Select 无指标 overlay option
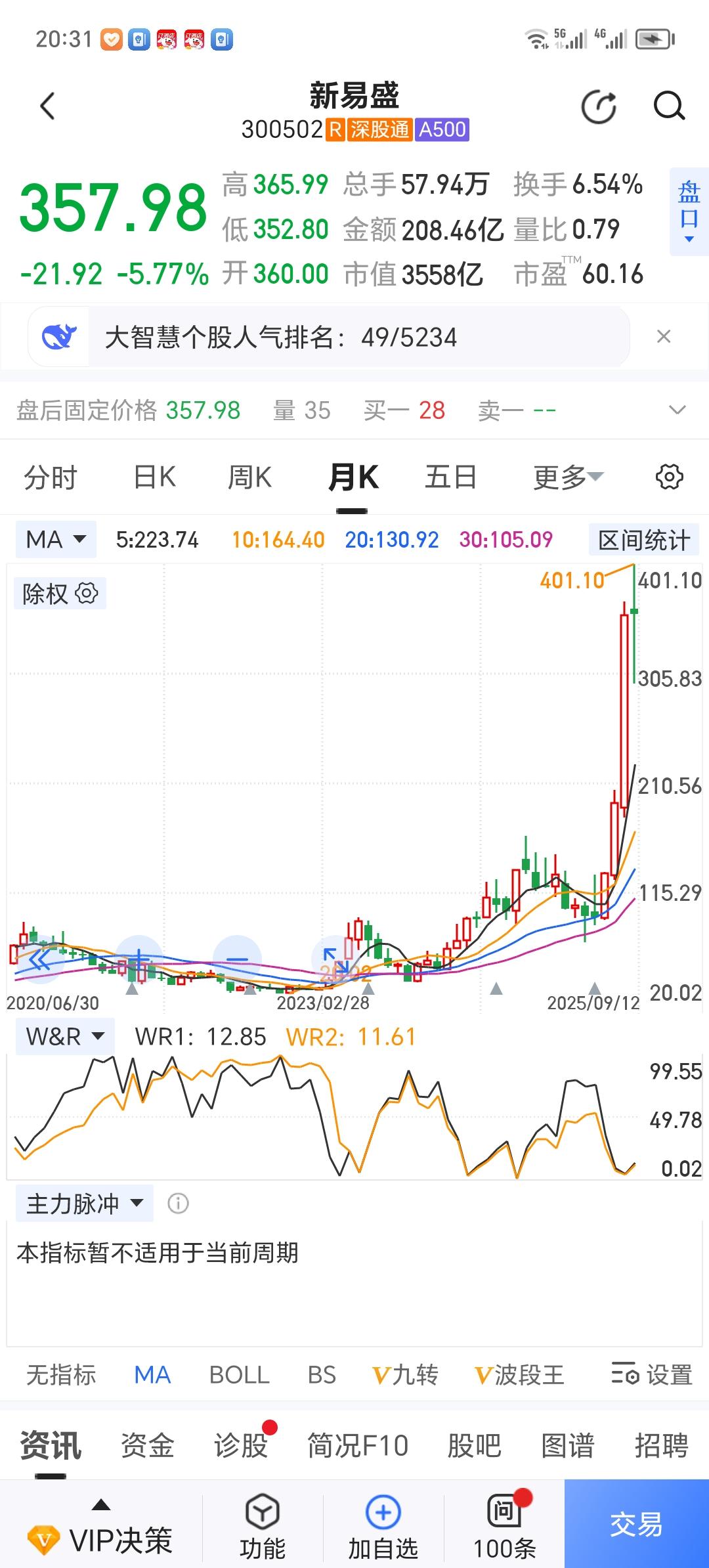This screenshot has height=1568, width=709. 61,1374
